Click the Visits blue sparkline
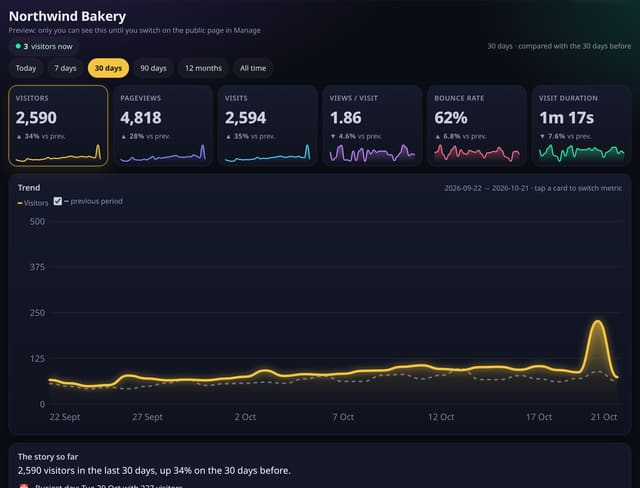This screenshot has height=488, width=640. (x=268, y=153)
